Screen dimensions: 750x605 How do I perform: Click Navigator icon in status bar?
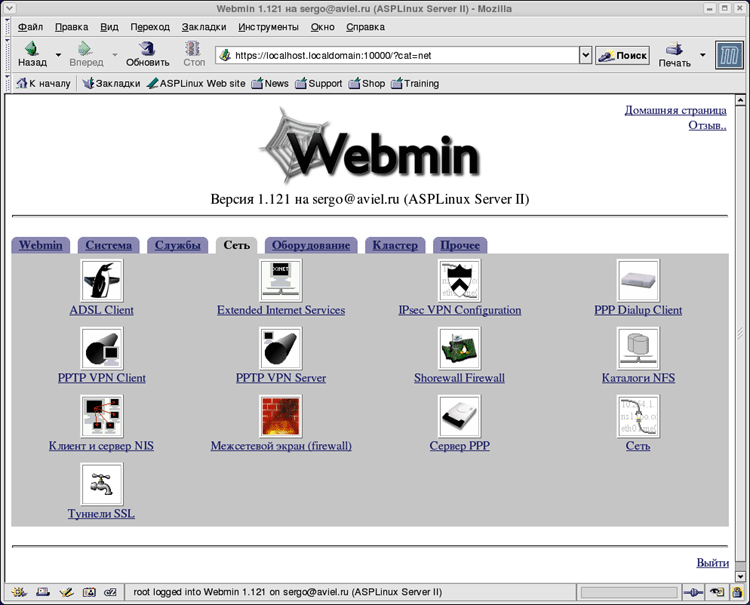tap(19, 592)
